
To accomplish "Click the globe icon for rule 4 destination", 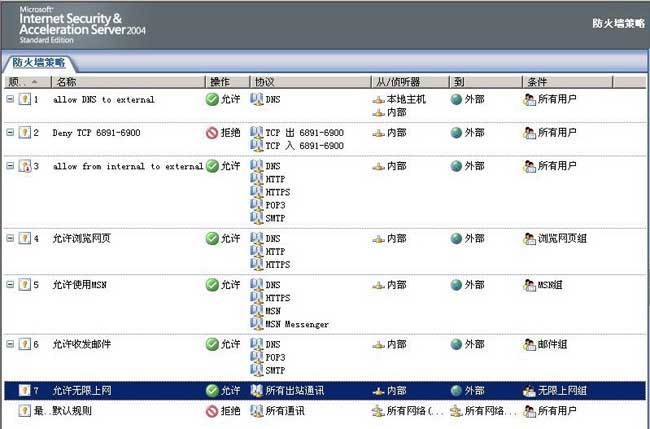I will tap(457, 239).
